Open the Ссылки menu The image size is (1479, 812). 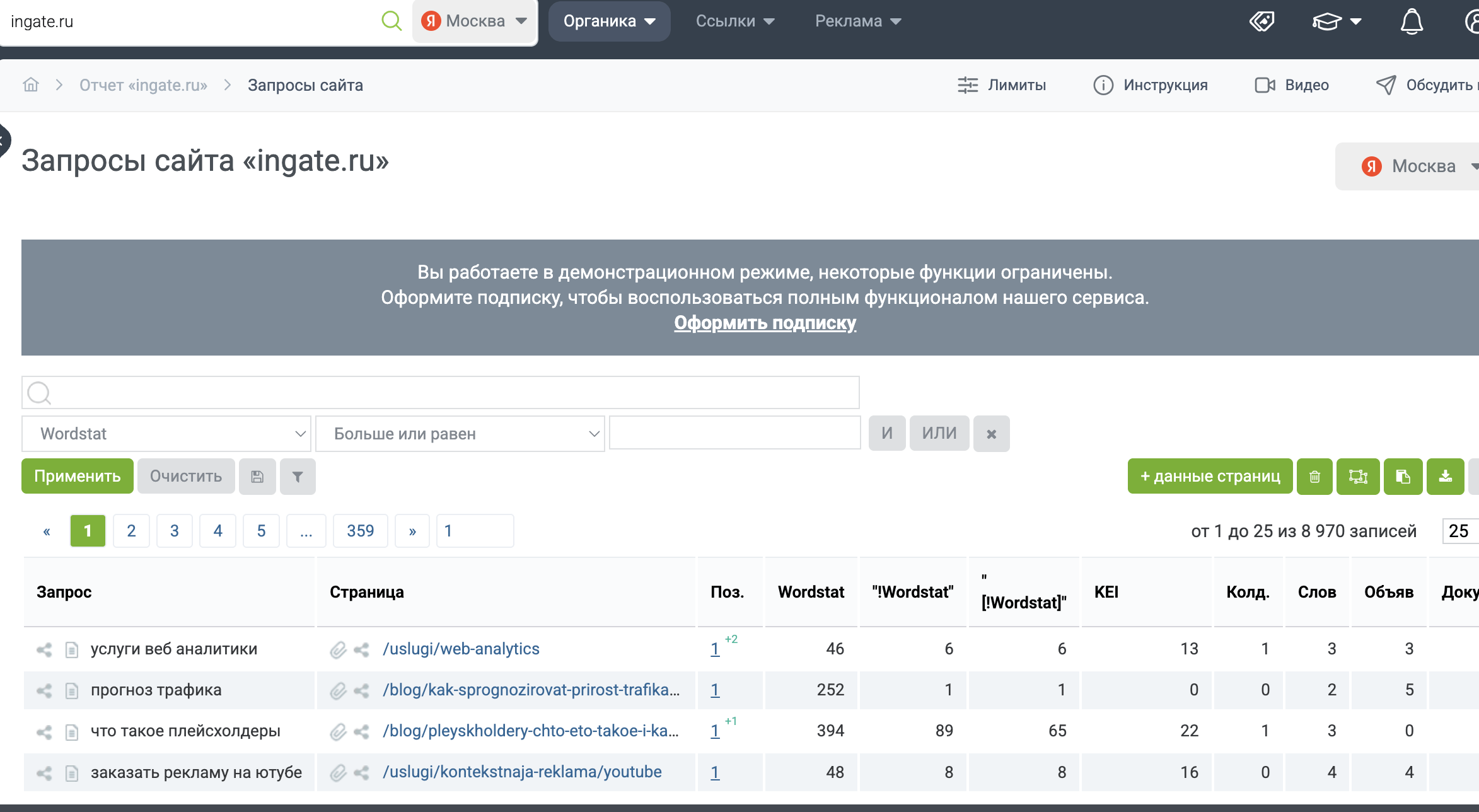tap(734, 21)
